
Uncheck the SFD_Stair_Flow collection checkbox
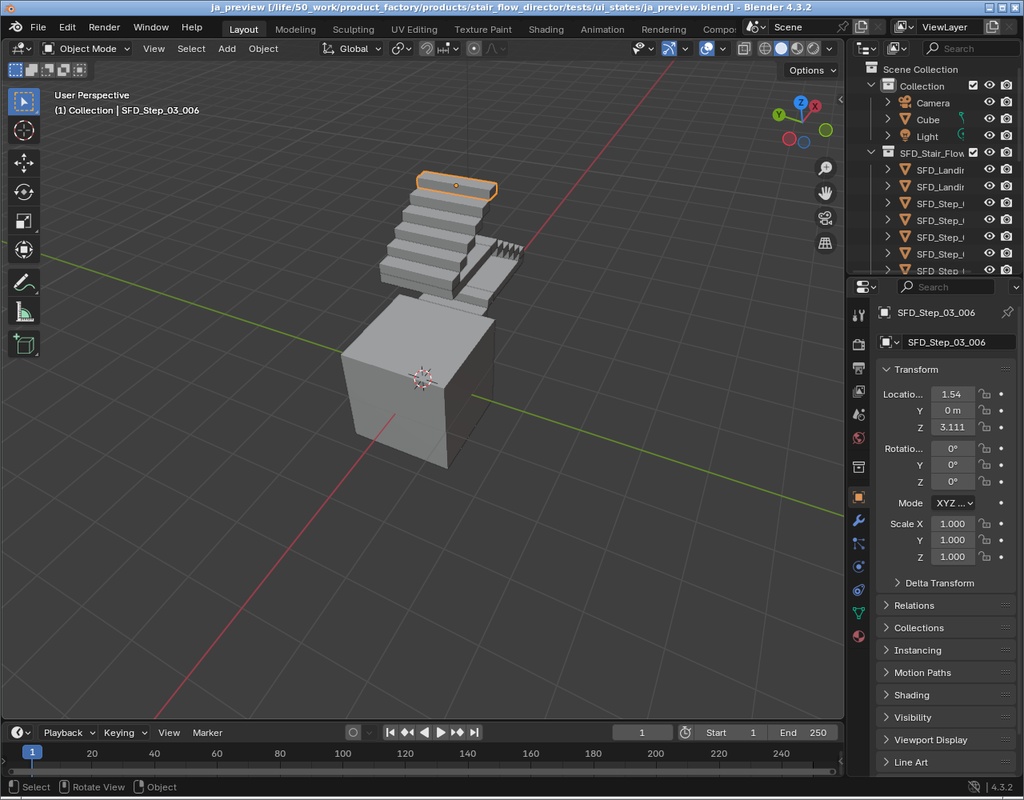[973, 153]
